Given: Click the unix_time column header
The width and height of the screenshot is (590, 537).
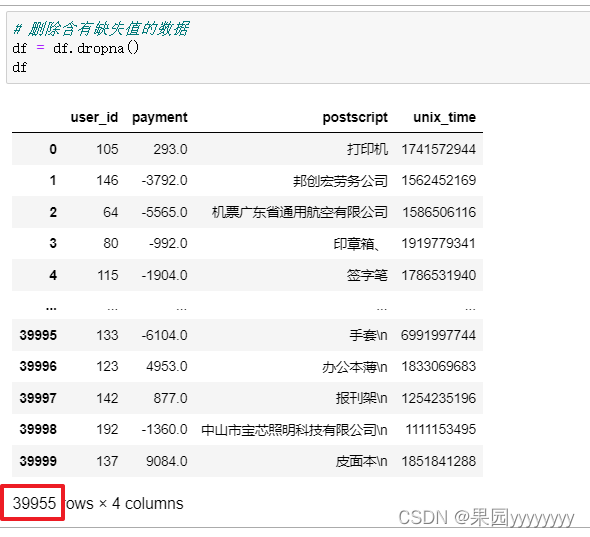Looking at the screenshot, I should click(x=444, y=117).
